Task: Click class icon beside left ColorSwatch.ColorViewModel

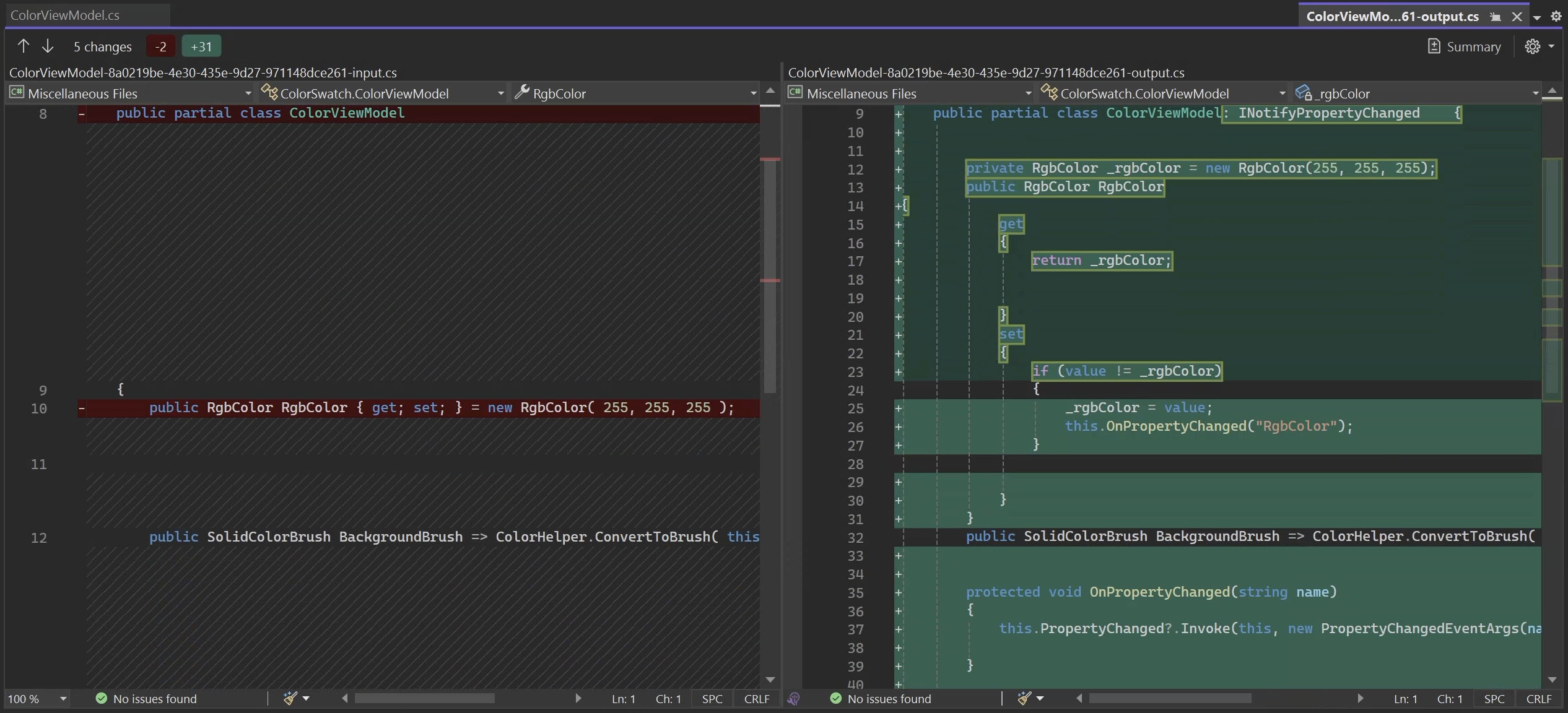Action: (x=269, y=93)
